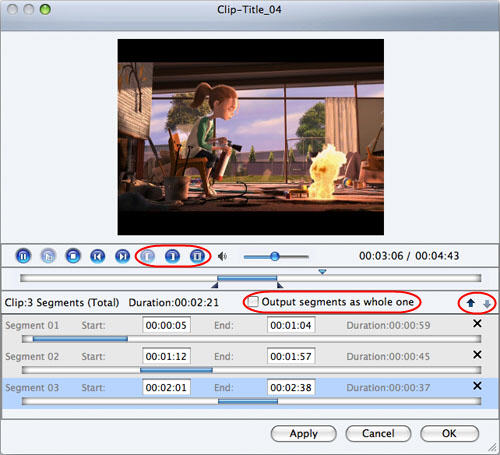Click the Clip:3 Segments (Total) label

coord(62,302)
